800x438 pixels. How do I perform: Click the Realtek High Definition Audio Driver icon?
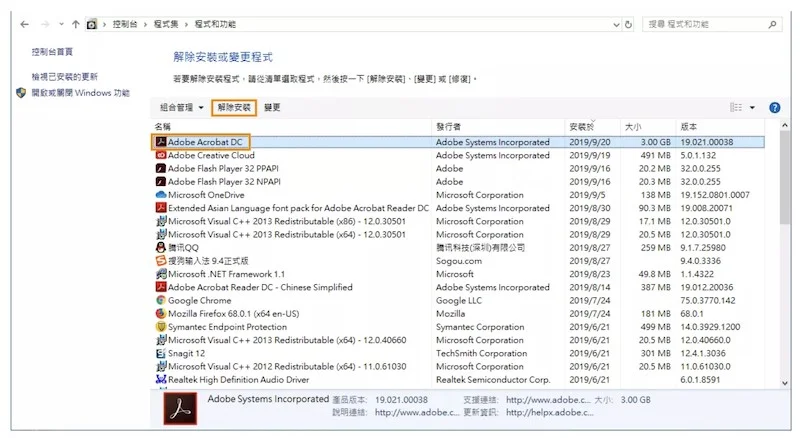(x=161, y=379)
